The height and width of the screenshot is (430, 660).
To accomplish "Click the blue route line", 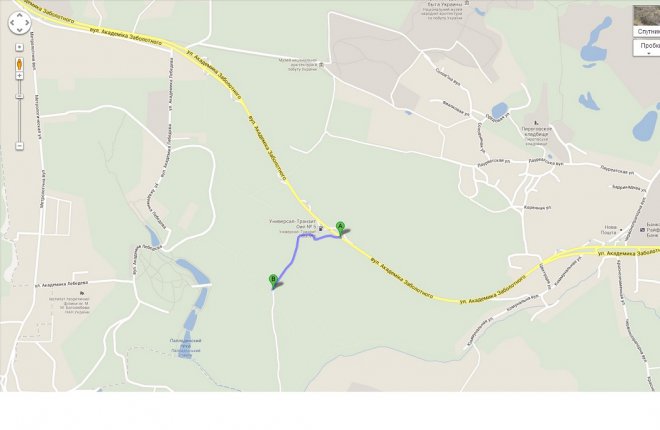I will coord(290,261).
